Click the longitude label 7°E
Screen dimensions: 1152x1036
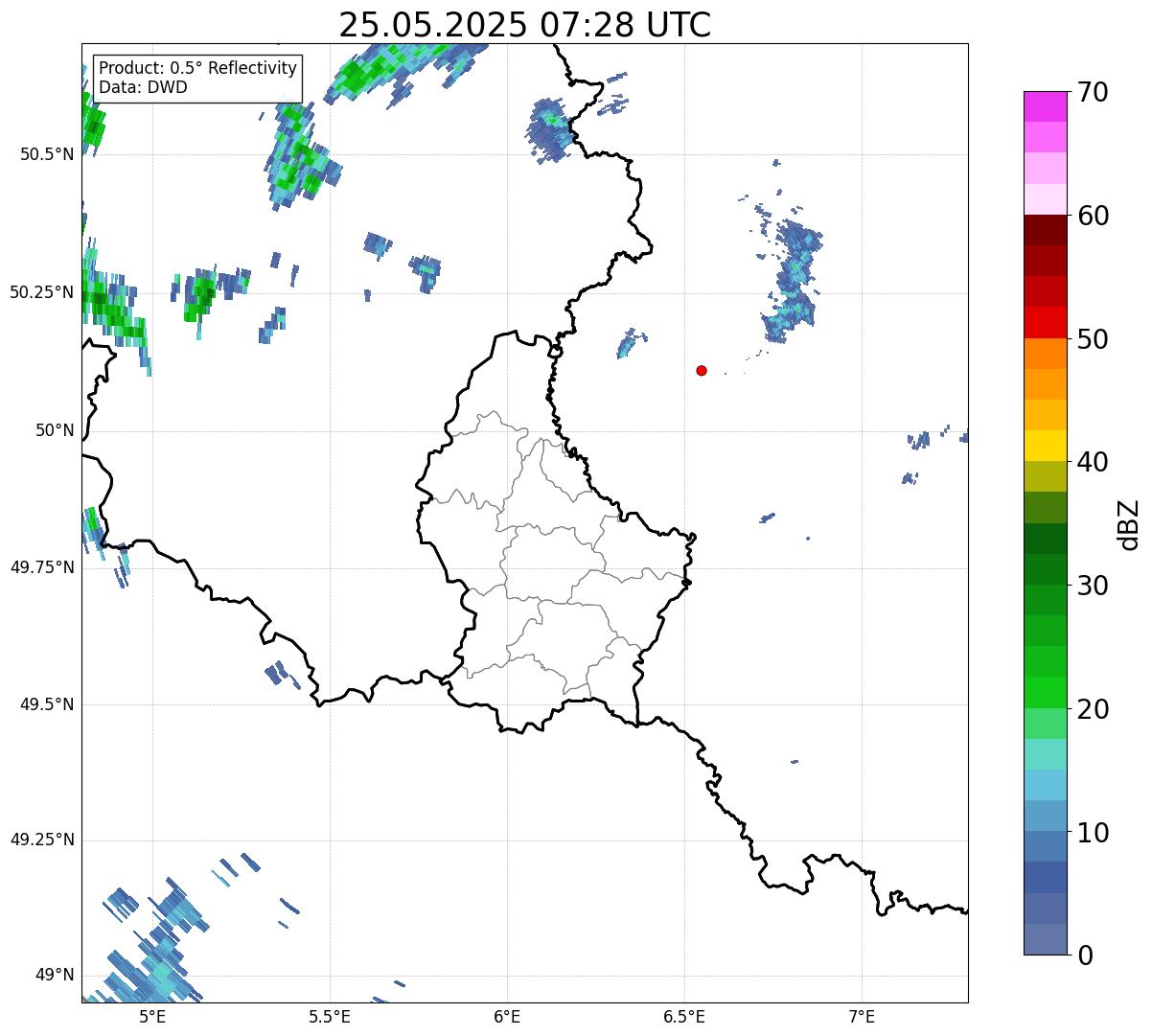(863, 1016)
